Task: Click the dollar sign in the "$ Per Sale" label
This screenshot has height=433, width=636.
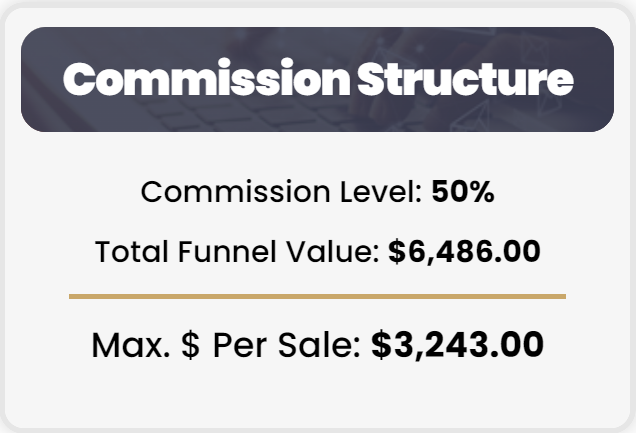Action: point(190,346)
